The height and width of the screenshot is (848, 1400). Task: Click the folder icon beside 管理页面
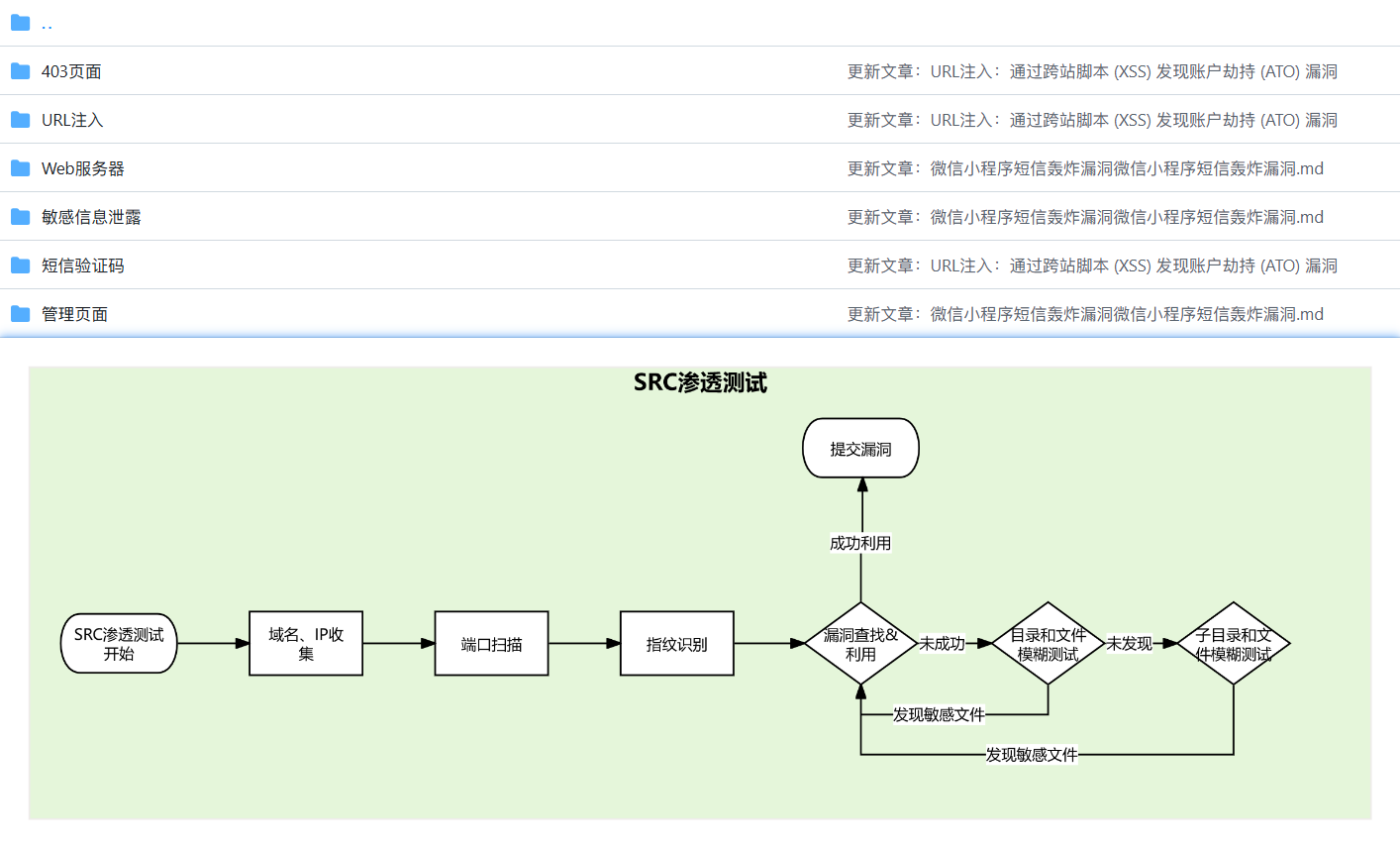[x=20, y=313]
